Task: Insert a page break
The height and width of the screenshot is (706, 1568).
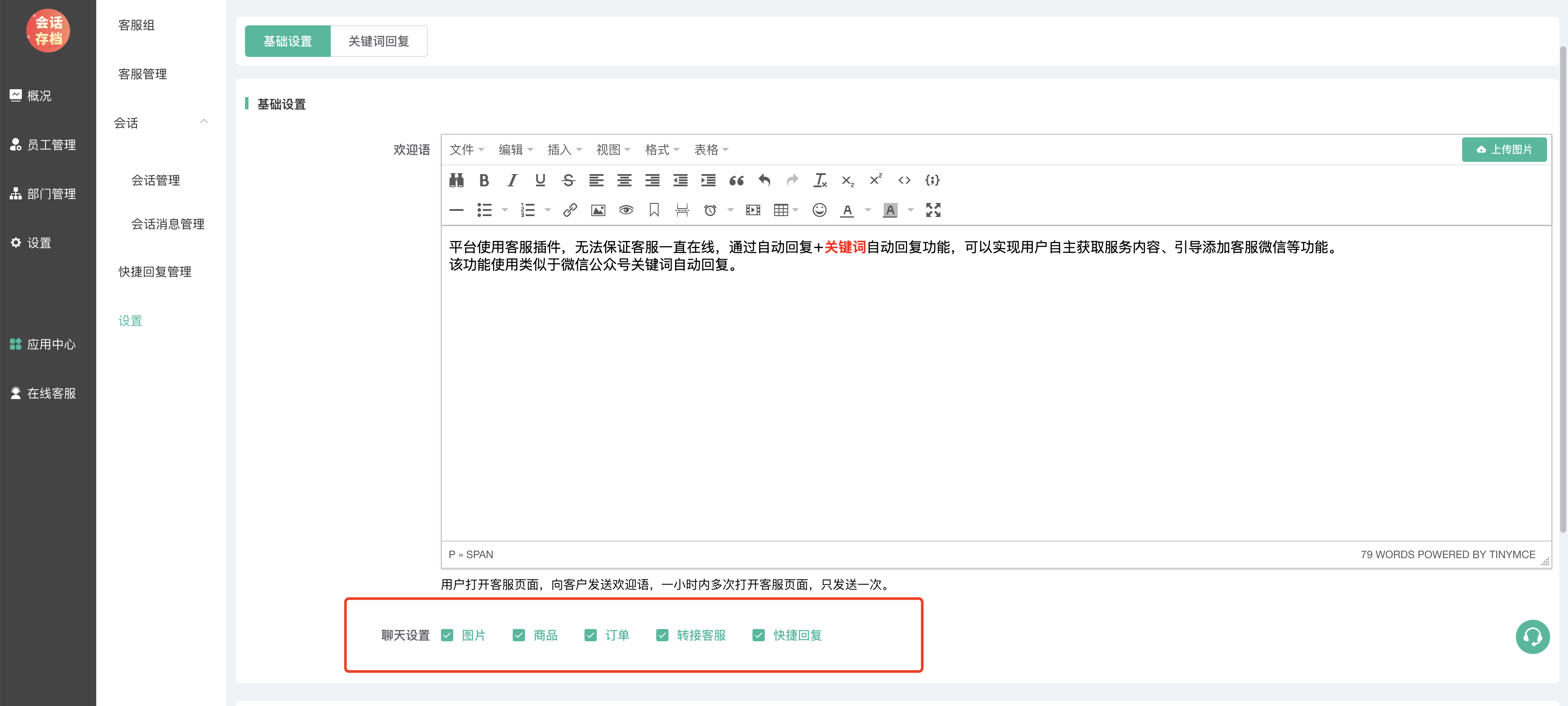Action: click(682, 210)
